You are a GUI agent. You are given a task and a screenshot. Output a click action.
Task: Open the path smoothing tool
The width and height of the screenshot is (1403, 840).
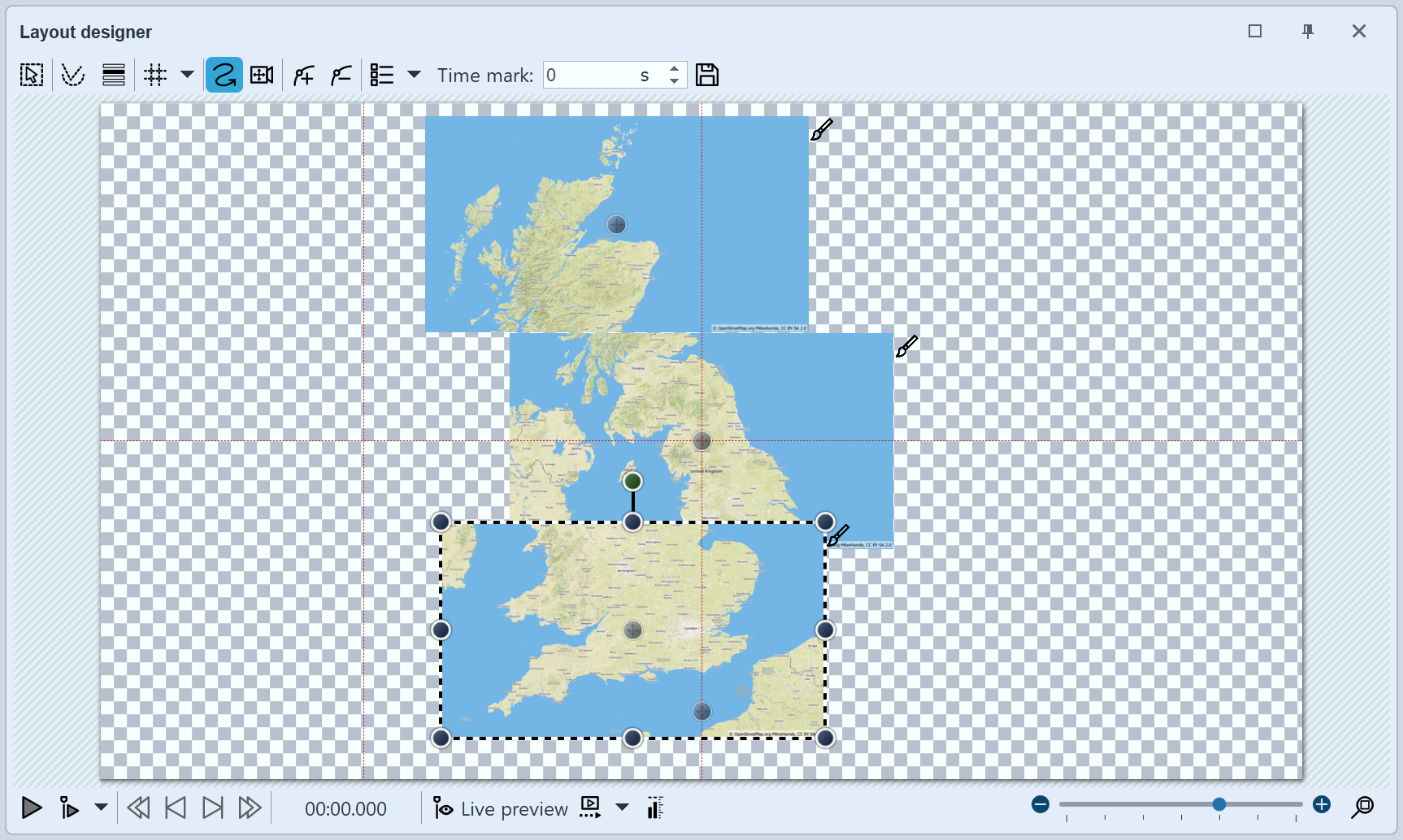tap(72, 74)
